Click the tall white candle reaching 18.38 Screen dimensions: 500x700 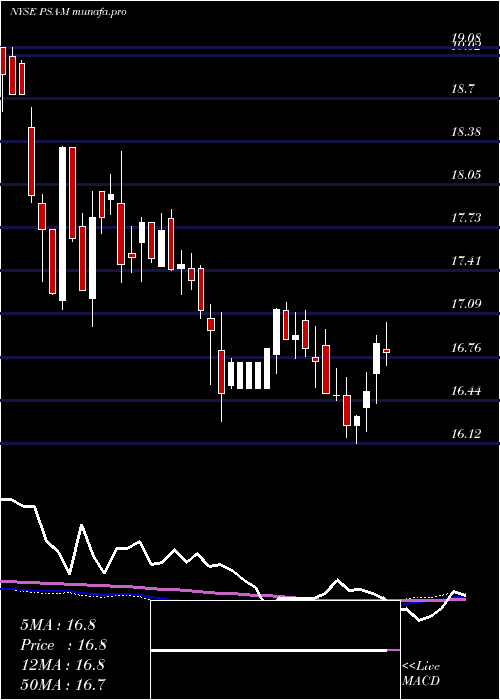pyautogui.click(x=63, y=224)
